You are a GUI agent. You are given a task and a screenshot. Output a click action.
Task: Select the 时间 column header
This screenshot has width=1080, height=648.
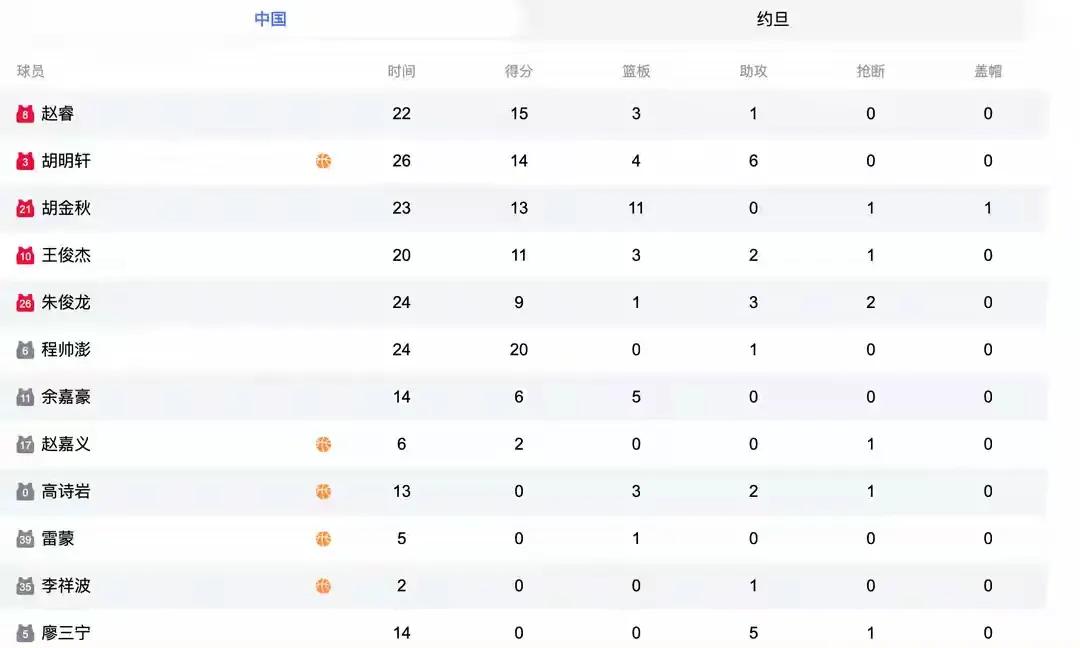coord(402,71)
